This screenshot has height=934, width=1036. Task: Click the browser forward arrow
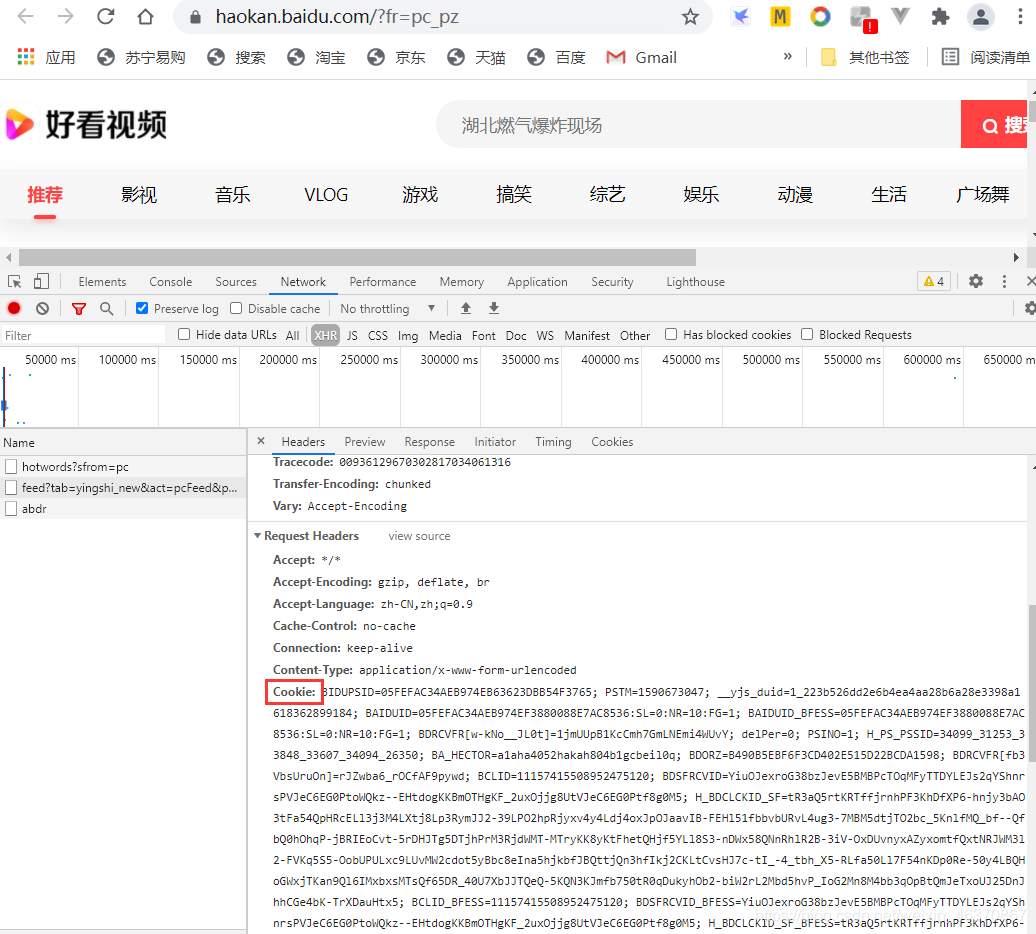tap(65, 17)
